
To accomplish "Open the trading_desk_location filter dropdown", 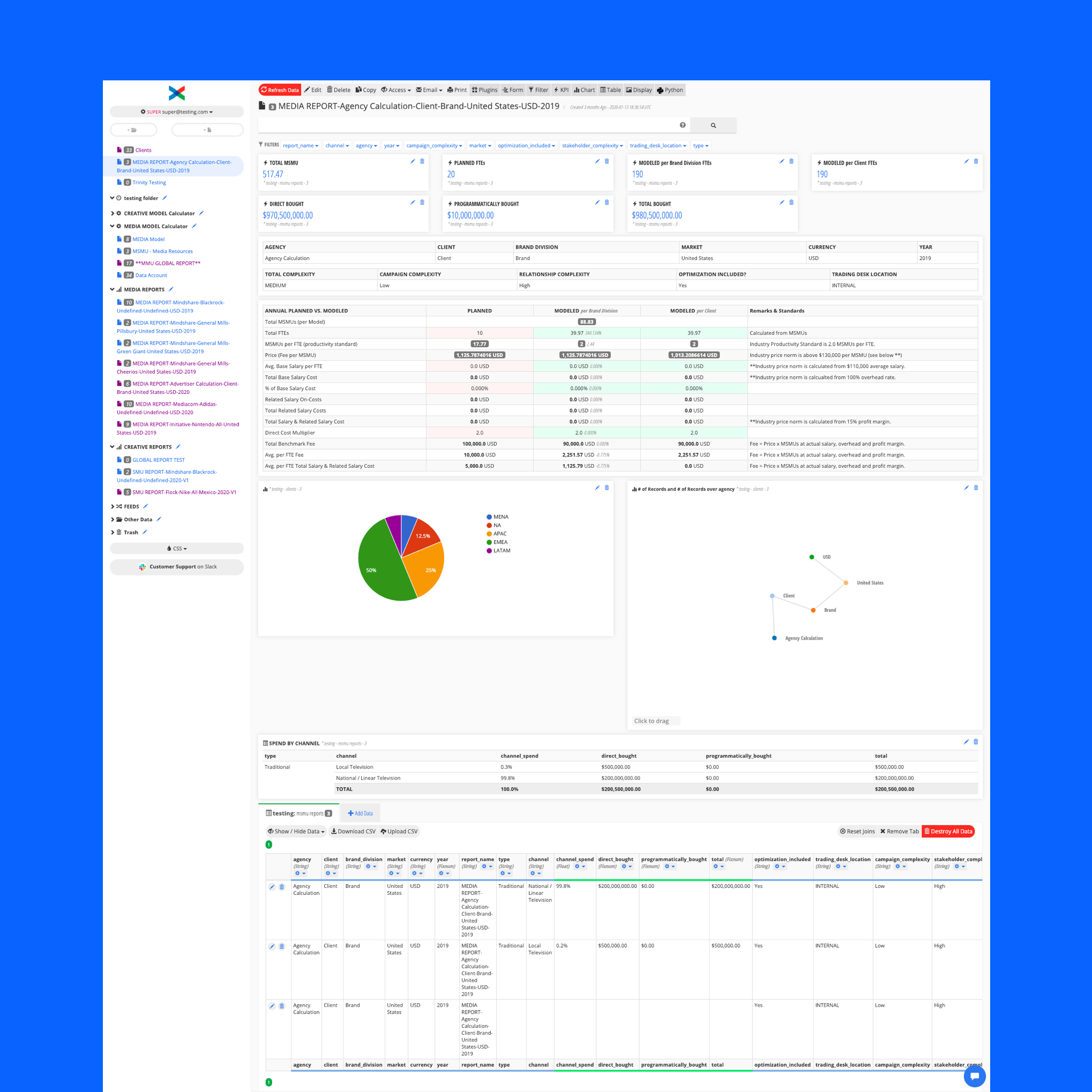I will pyautogui.click(x=658, y=146).
